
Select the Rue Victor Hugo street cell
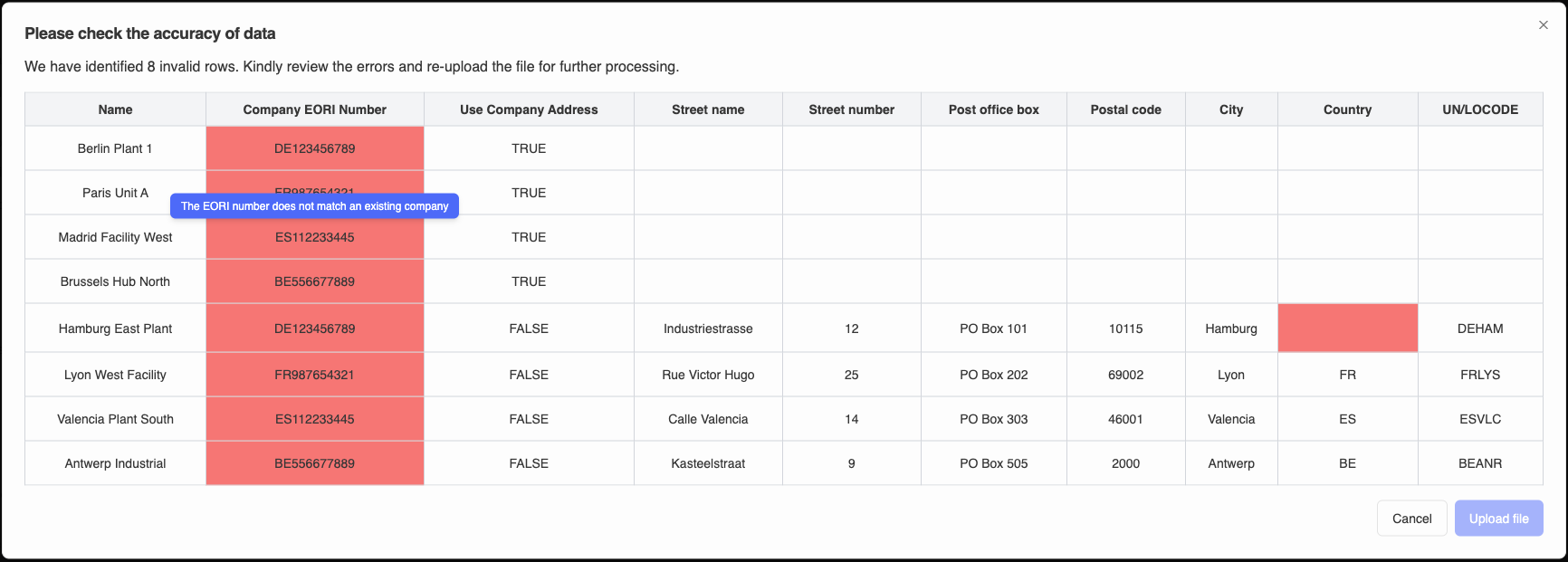pos(708,375)
